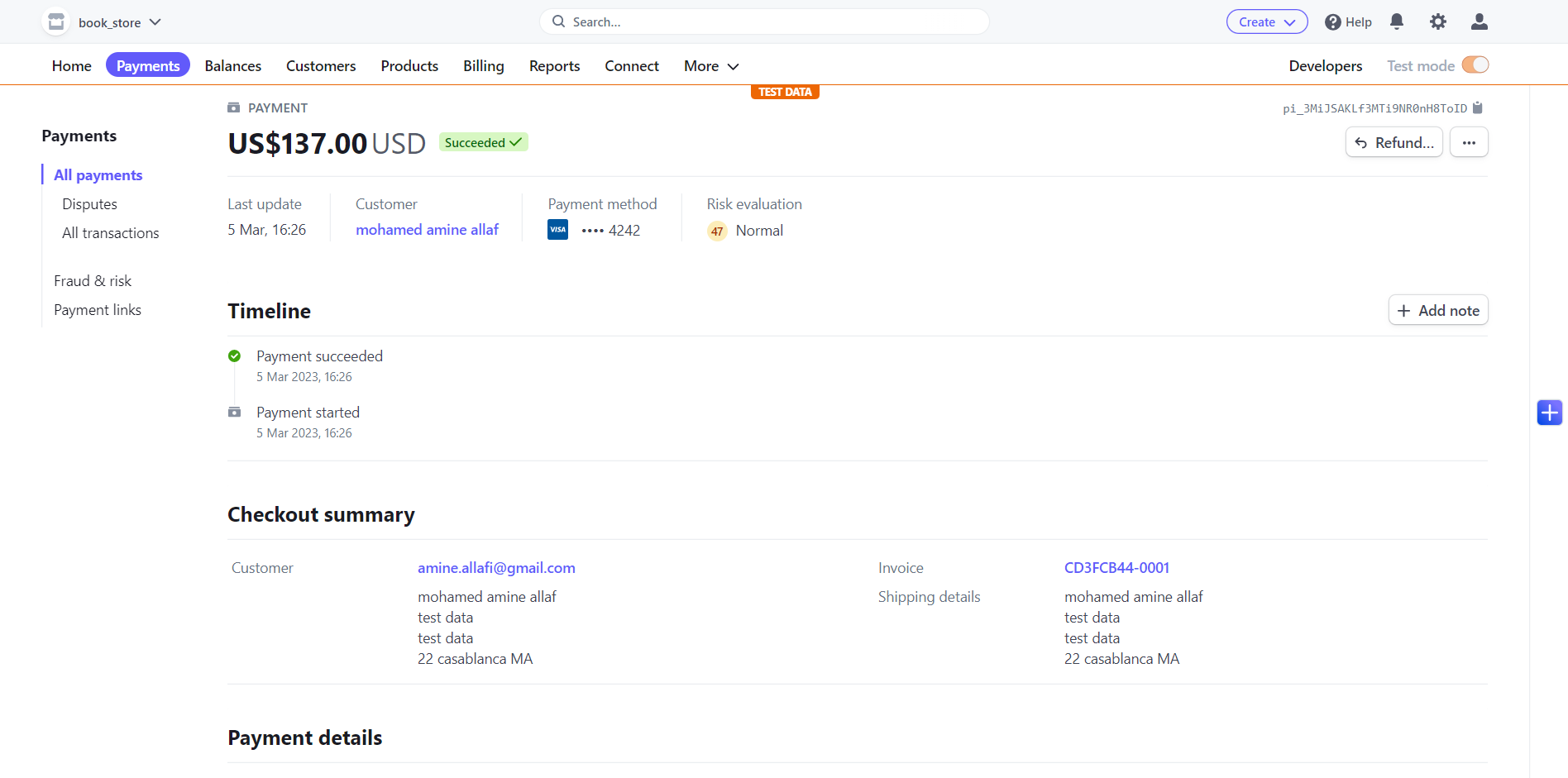Click the Add note button
Screen dimensions: 1568x778
click(1438, 310)
